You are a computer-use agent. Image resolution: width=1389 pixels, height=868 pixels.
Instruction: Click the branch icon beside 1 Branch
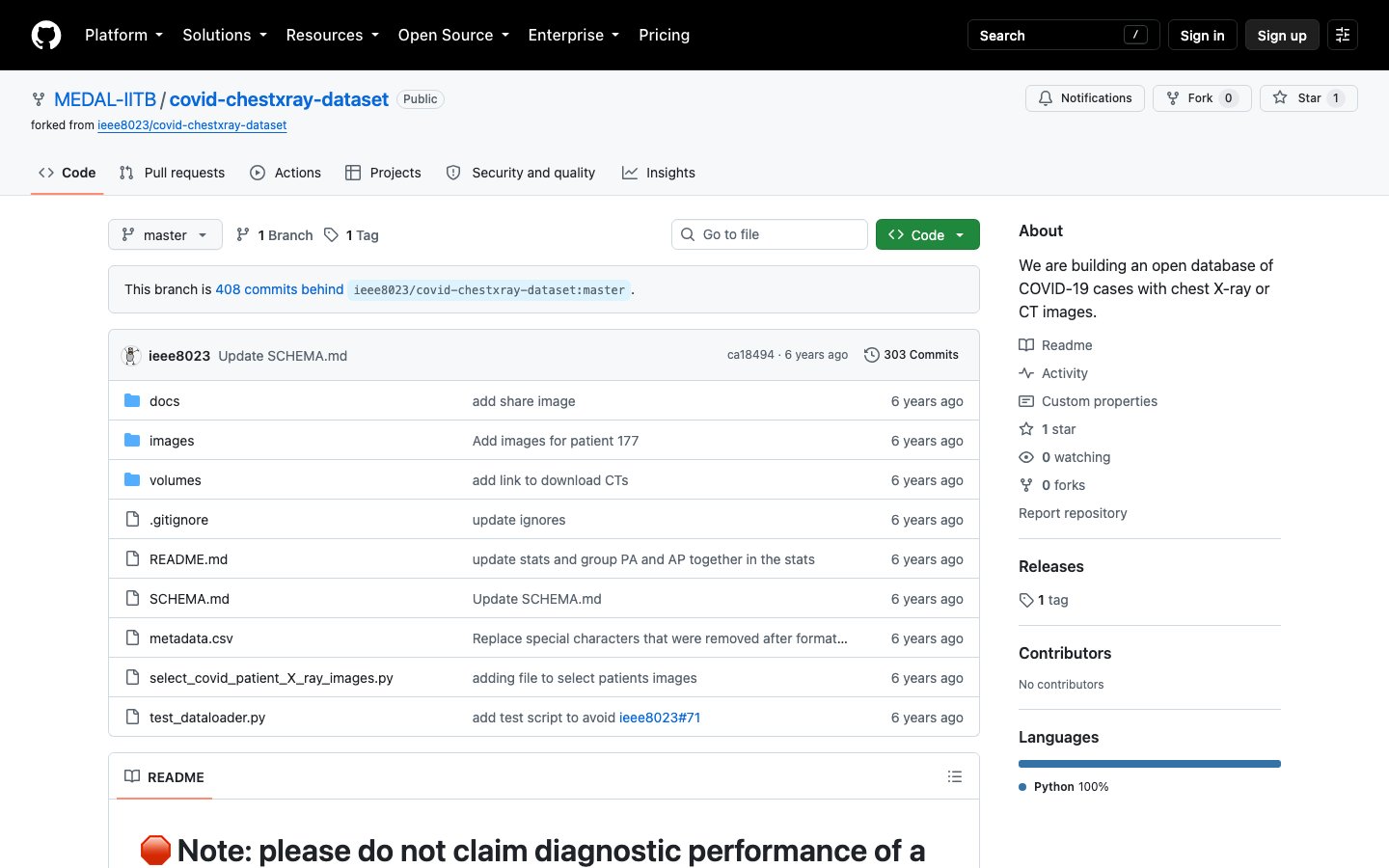coord(243,234)
